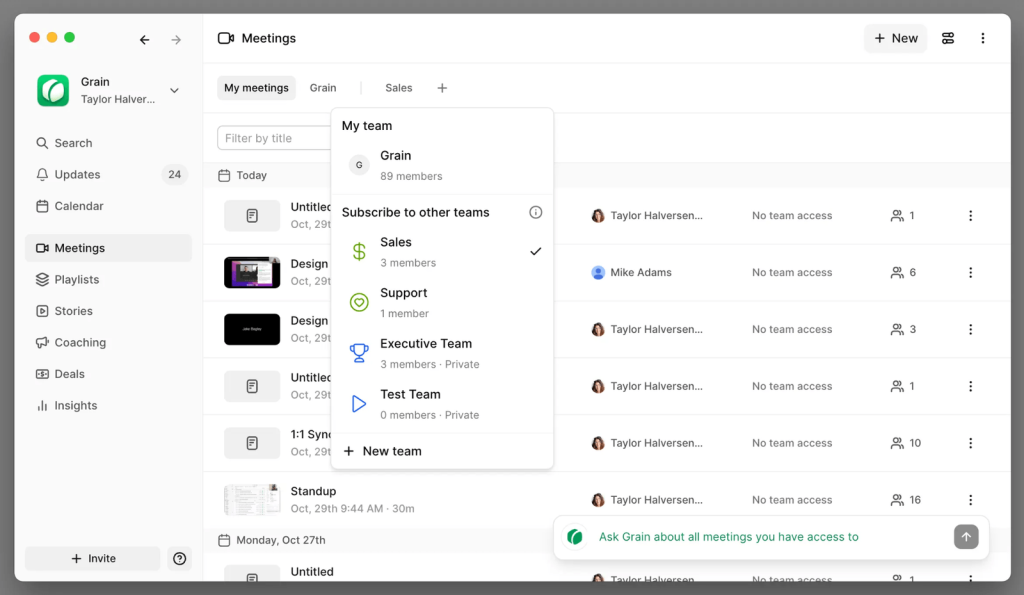Toggle Sales team subscription

pos(442,251)
